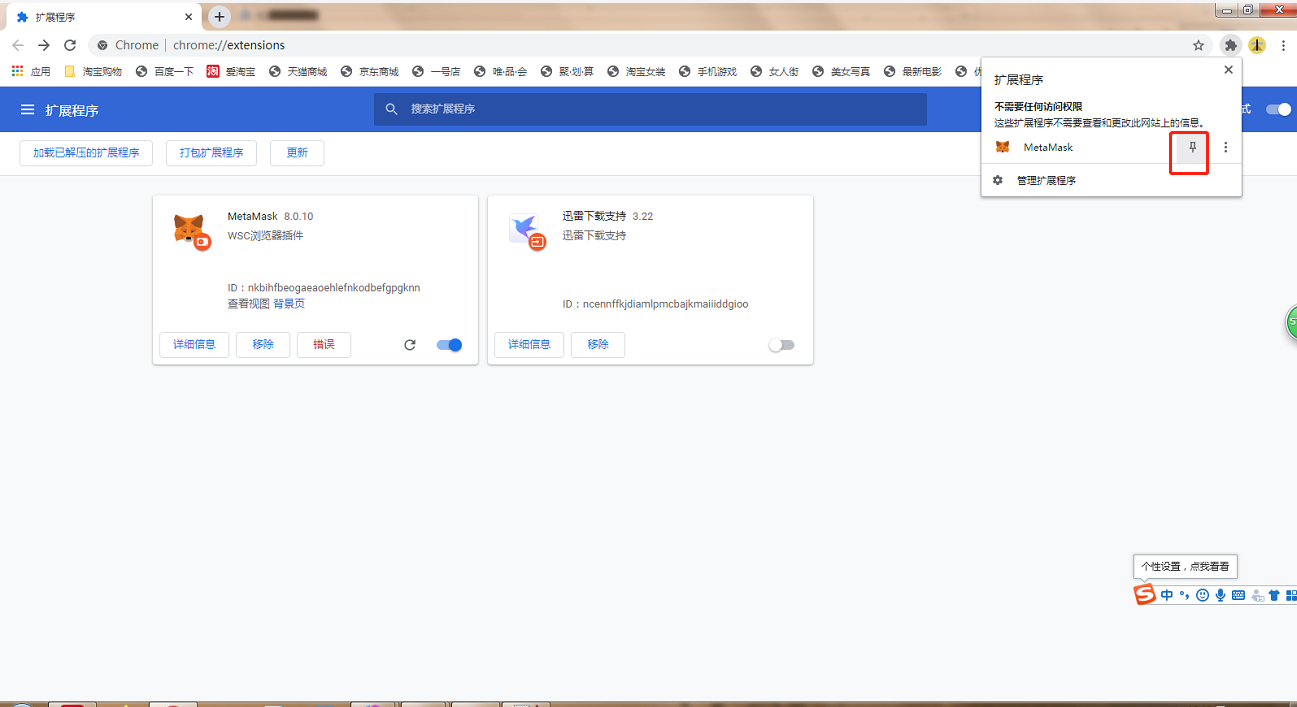
Task: Open the 淘宝女装 bookmark
Action: pos(637,72)
